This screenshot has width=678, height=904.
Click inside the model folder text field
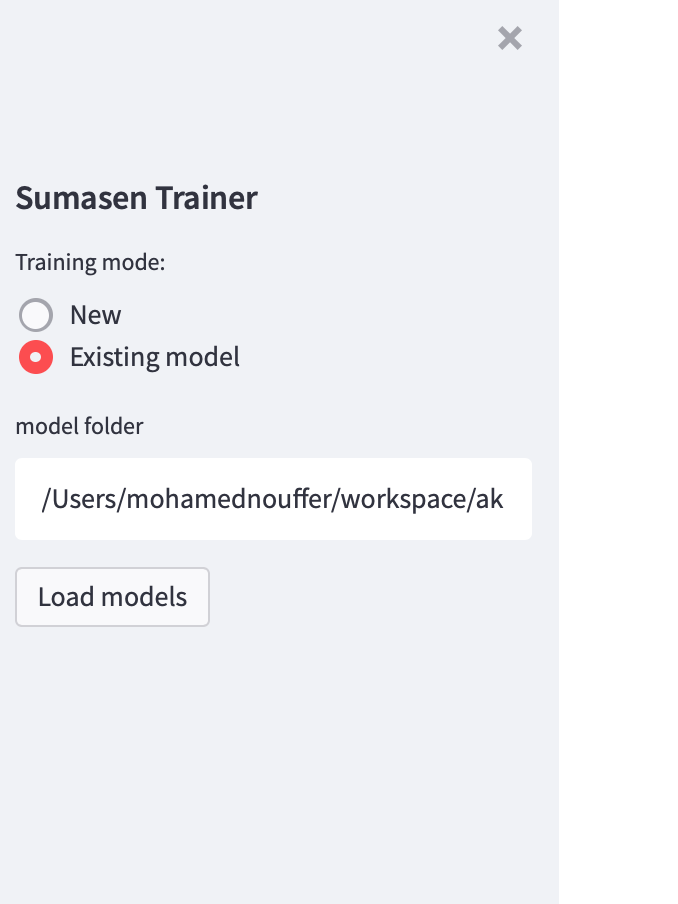(273, 499)
